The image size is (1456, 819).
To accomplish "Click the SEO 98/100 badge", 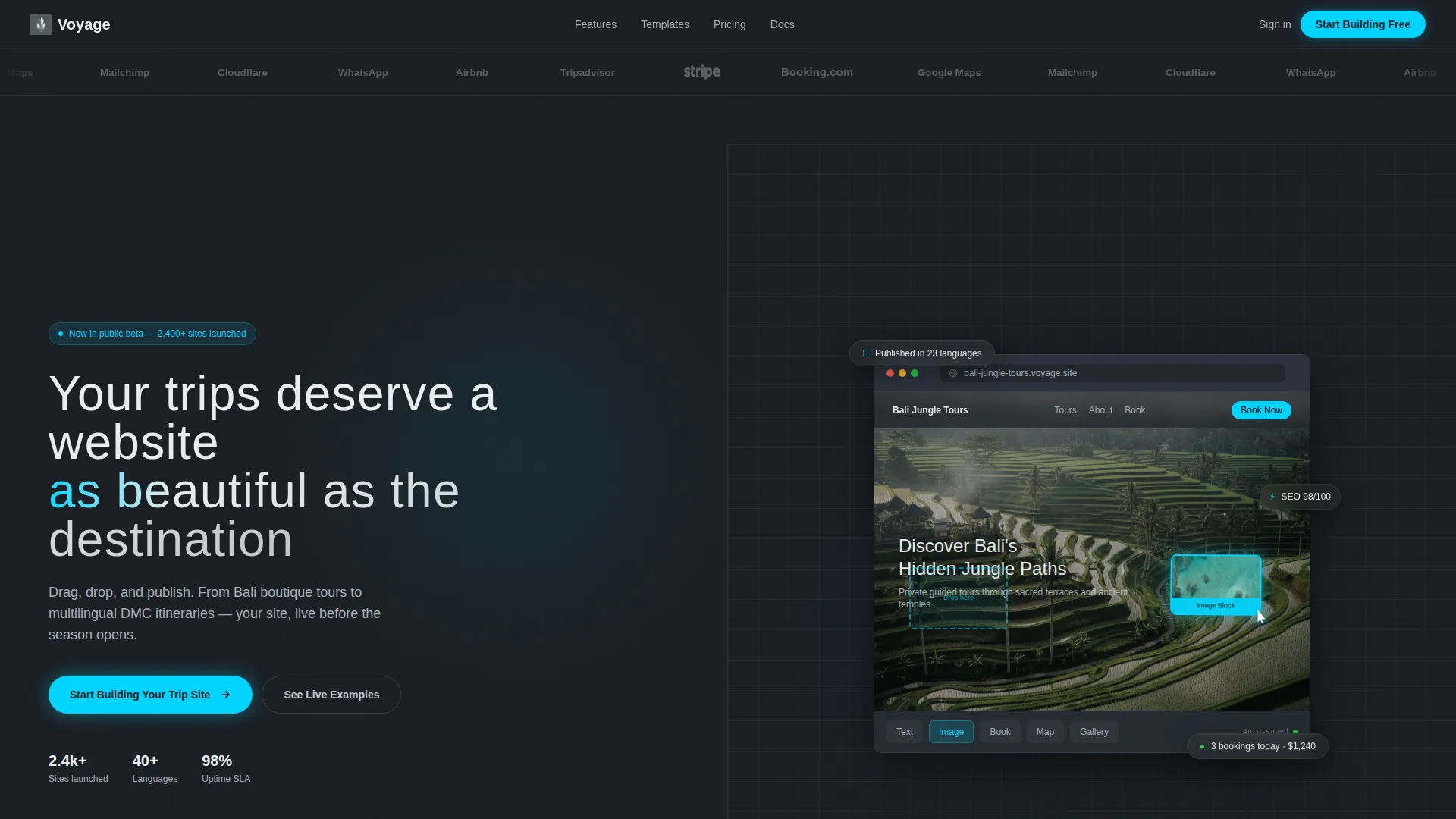I will point(1300,497).
